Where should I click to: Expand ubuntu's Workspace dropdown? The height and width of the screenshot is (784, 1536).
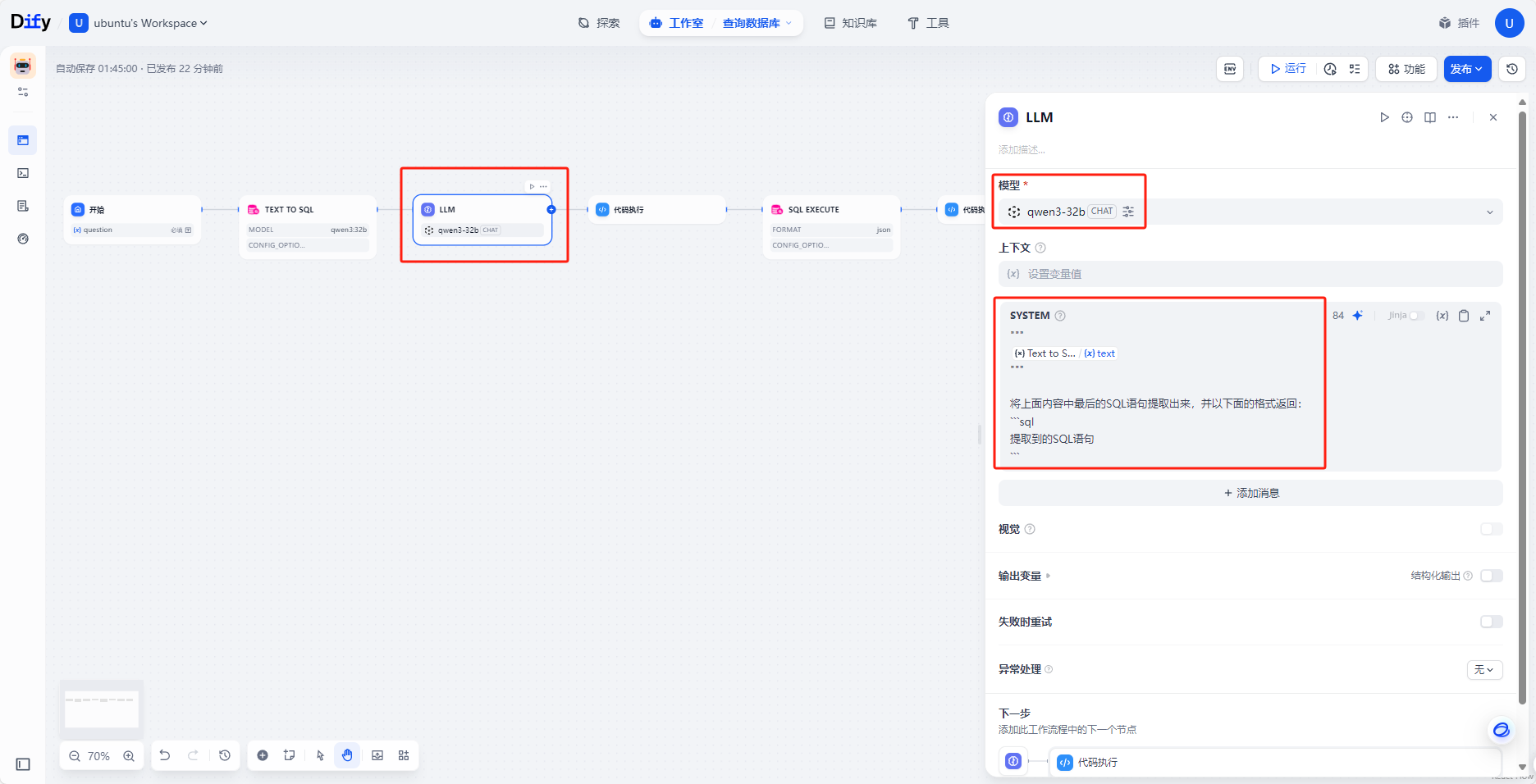coord(149,23)
